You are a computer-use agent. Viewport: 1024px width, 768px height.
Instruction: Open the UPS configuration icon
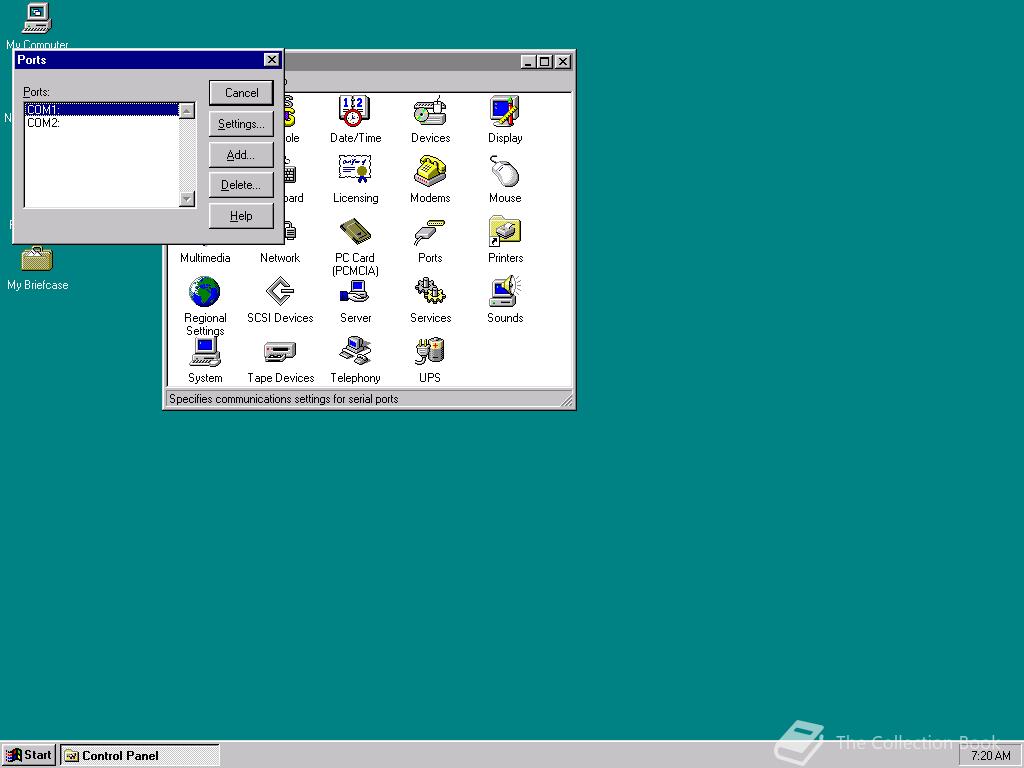[429, 352]
